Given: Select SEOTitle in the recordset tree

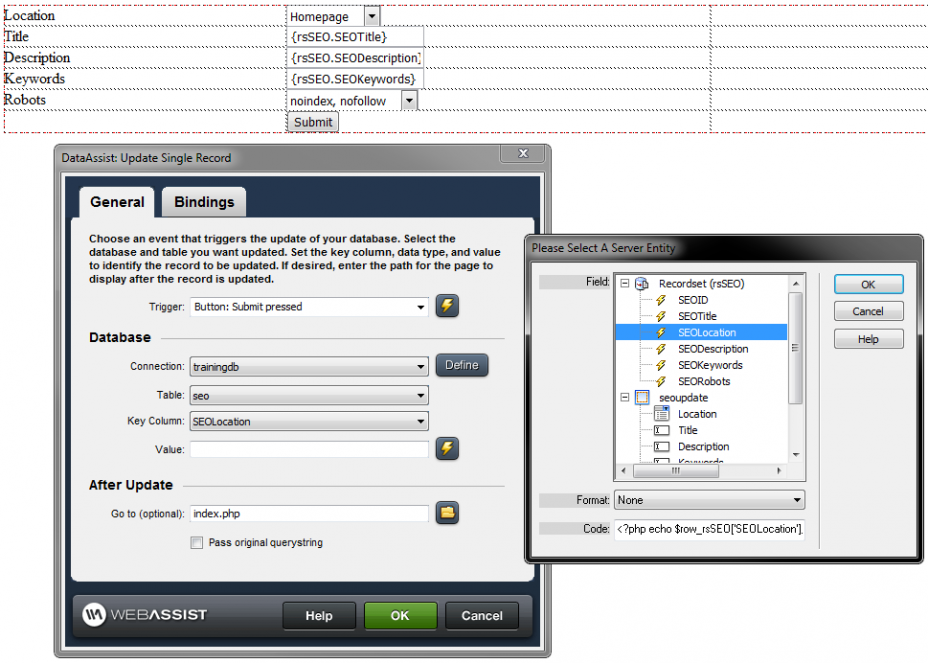Looking at the screenshot, I should coord(697,316).
